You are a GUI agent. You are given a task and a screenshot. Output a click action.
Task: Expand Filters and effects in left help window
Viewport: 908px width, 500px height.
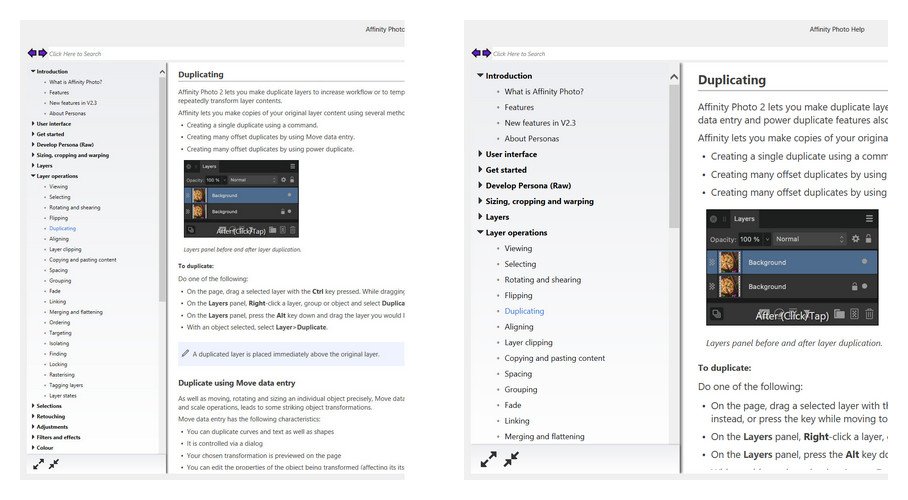[x=33, y=437]
